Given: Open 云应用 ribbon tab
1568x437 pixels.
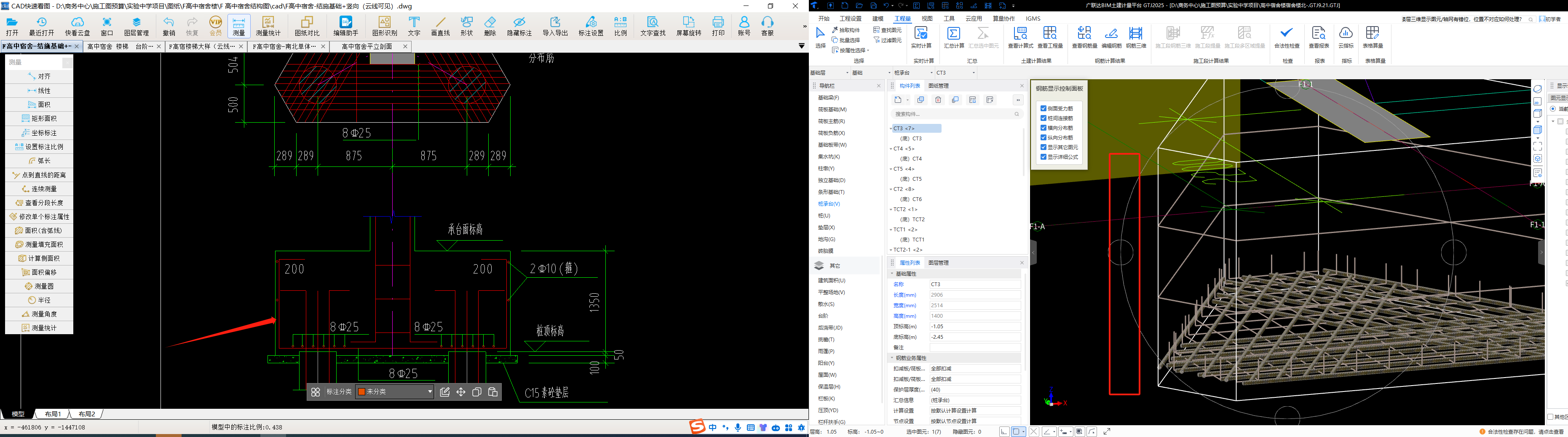Looking at the screenshot, I should pyautogui.click(x=974, y=18).
